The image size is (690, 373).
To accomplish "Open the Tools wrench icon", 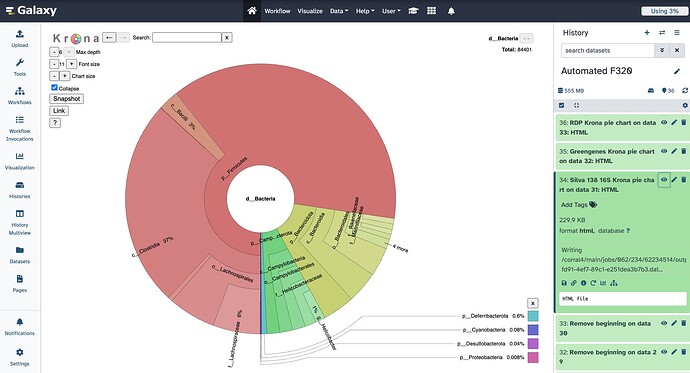I will [20, 63].
